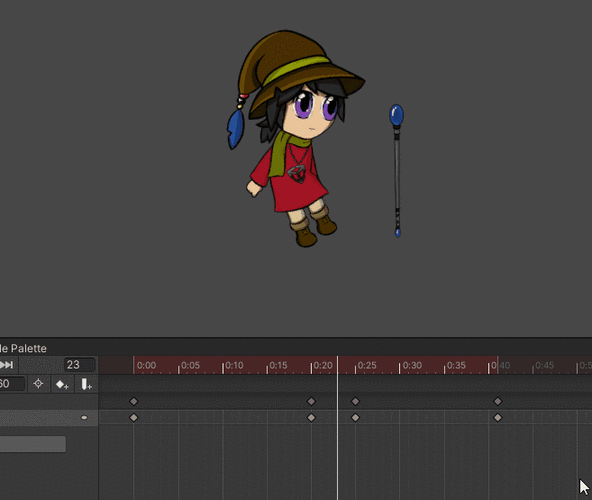
Task: Select the summary keyframe at 0:20
Action: pos(311,401)
